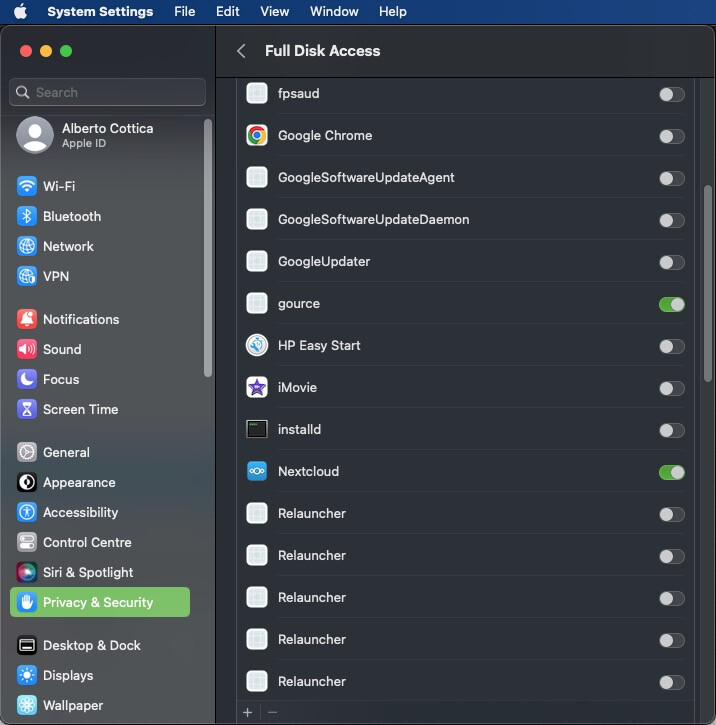The image size is (716, 725).
Task: Enable the iMovie toggle switch
Action: pyautogui.click(x=671, y=388)
